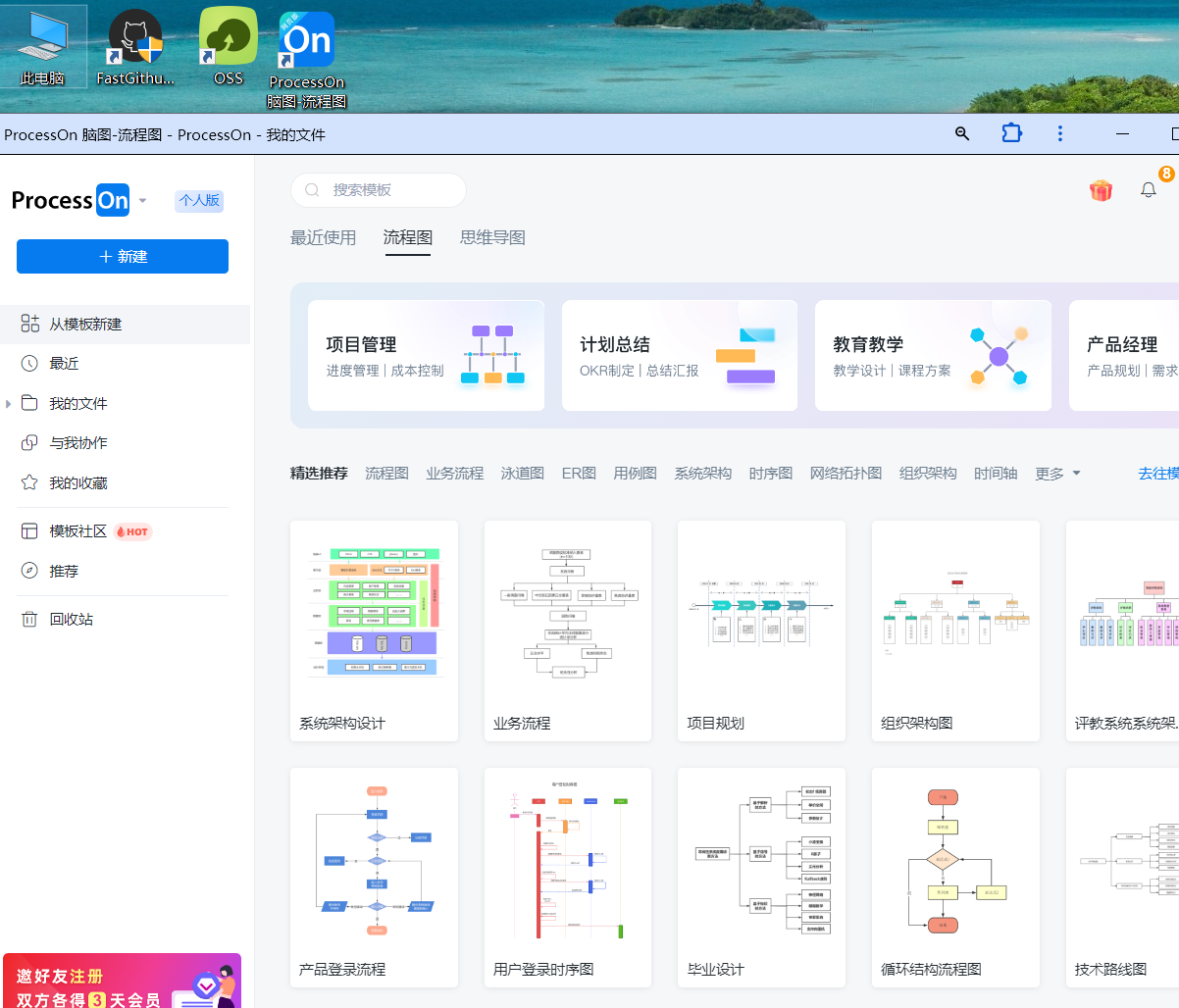
Task: Click the 搜索模板 search field
Action: 379,190
